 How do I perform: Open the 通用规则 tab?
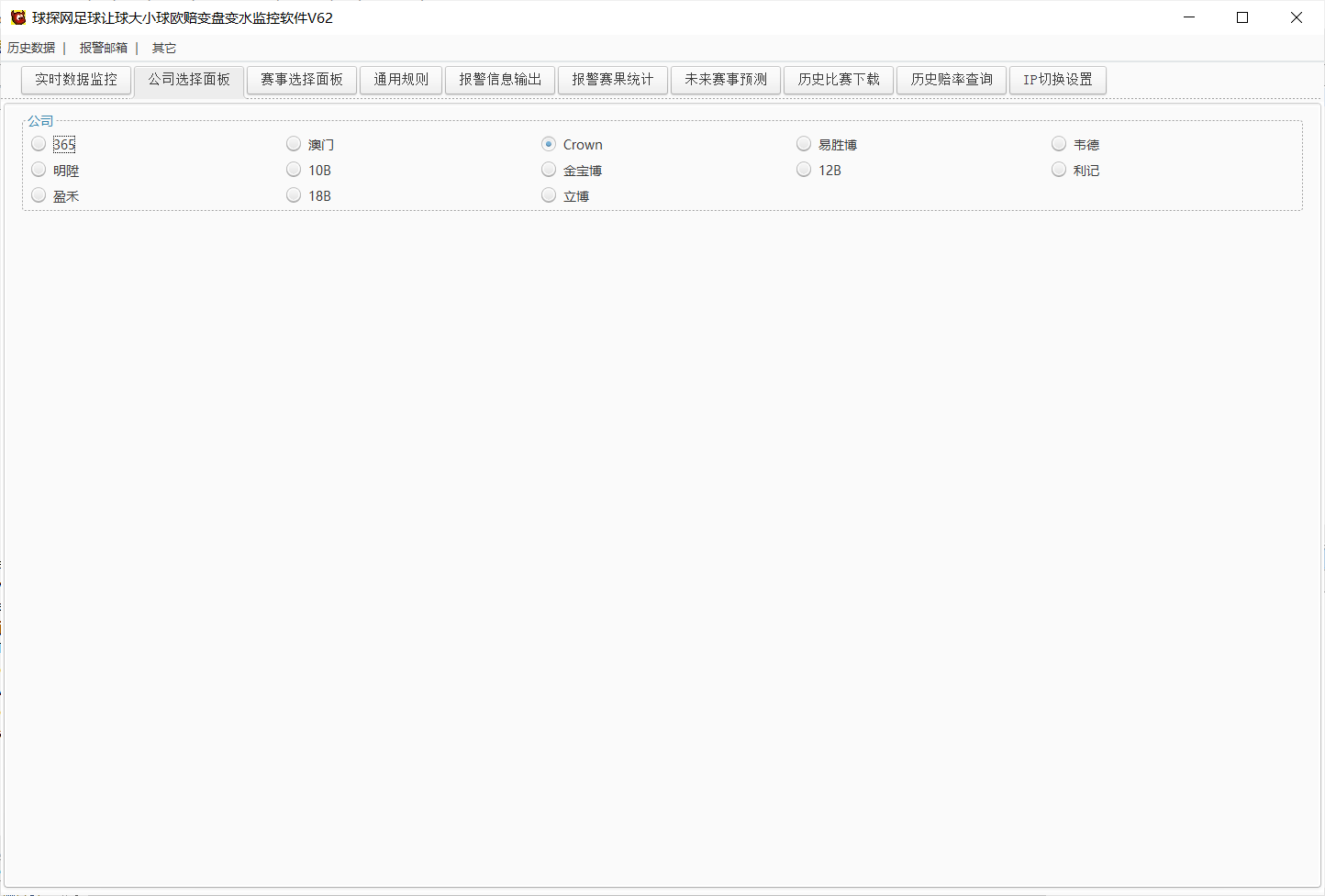[x=401, y=80]
